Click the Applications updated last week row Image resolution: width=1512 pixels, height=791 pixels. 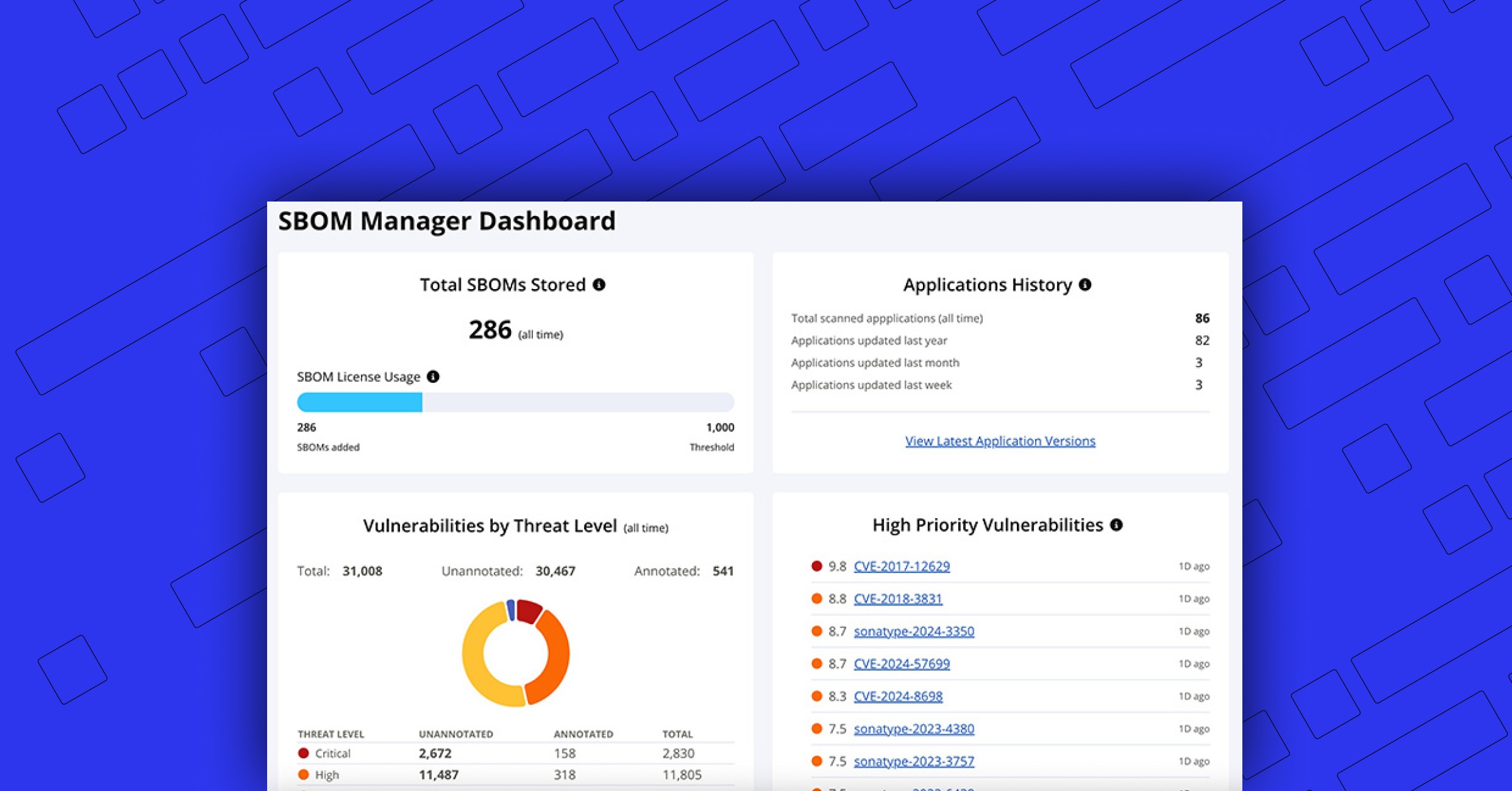(x=1000, y=385)
